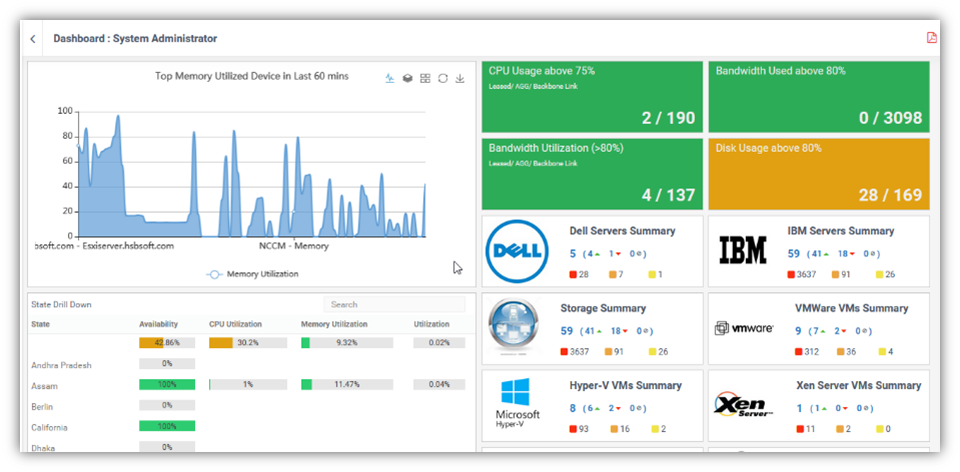This screenshot has height=472, width=960.
Task: Click in the State Drill Down search box
Action: 394,304
